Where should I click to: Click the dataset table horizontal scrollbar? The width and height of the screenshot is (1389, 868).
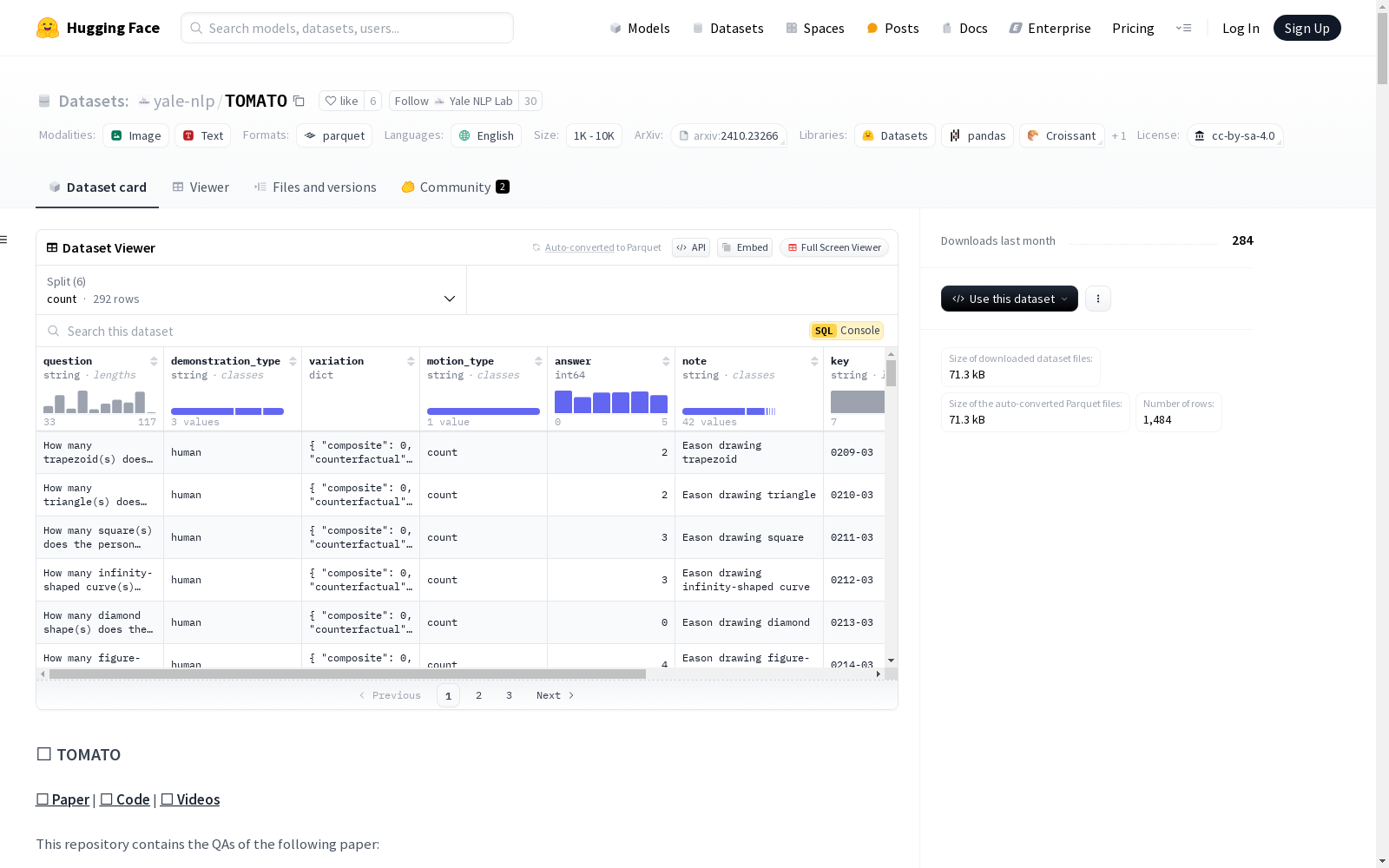[347, 674]
